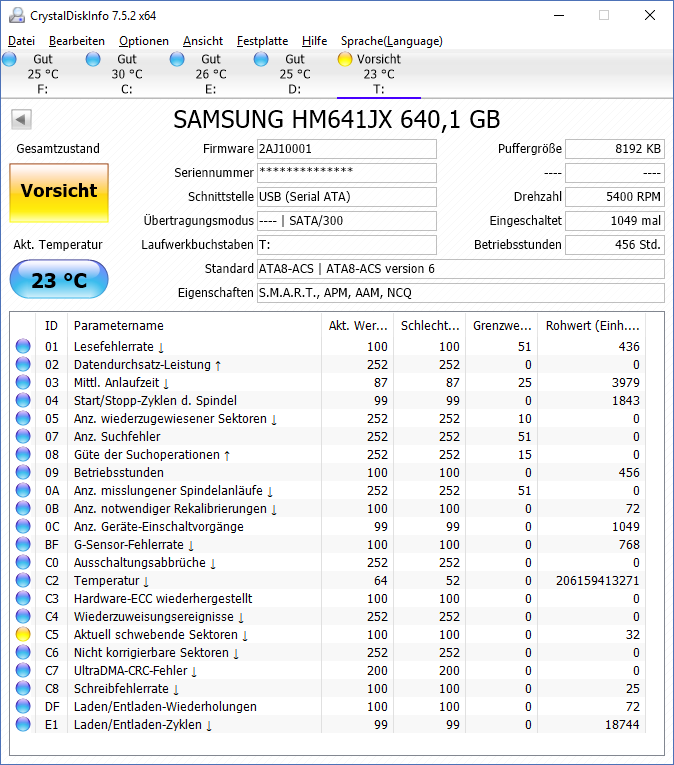
Task: Click the Akt. Wert column header
Action: tap(358, 325)
